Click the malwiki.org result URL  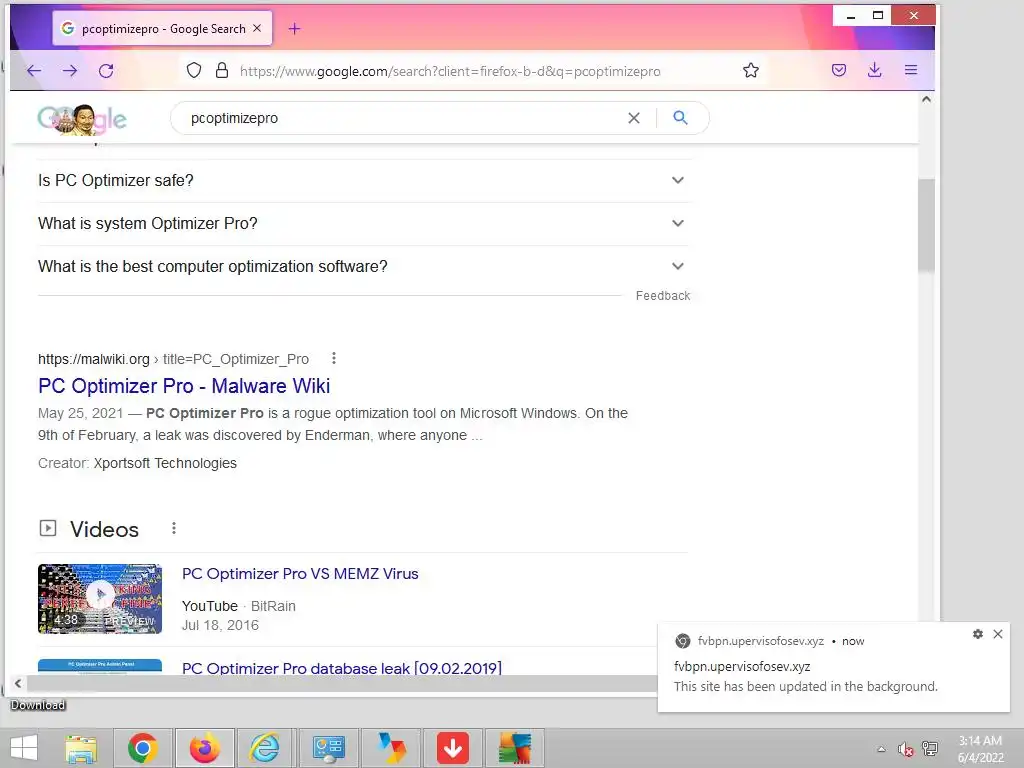[173, 359]
